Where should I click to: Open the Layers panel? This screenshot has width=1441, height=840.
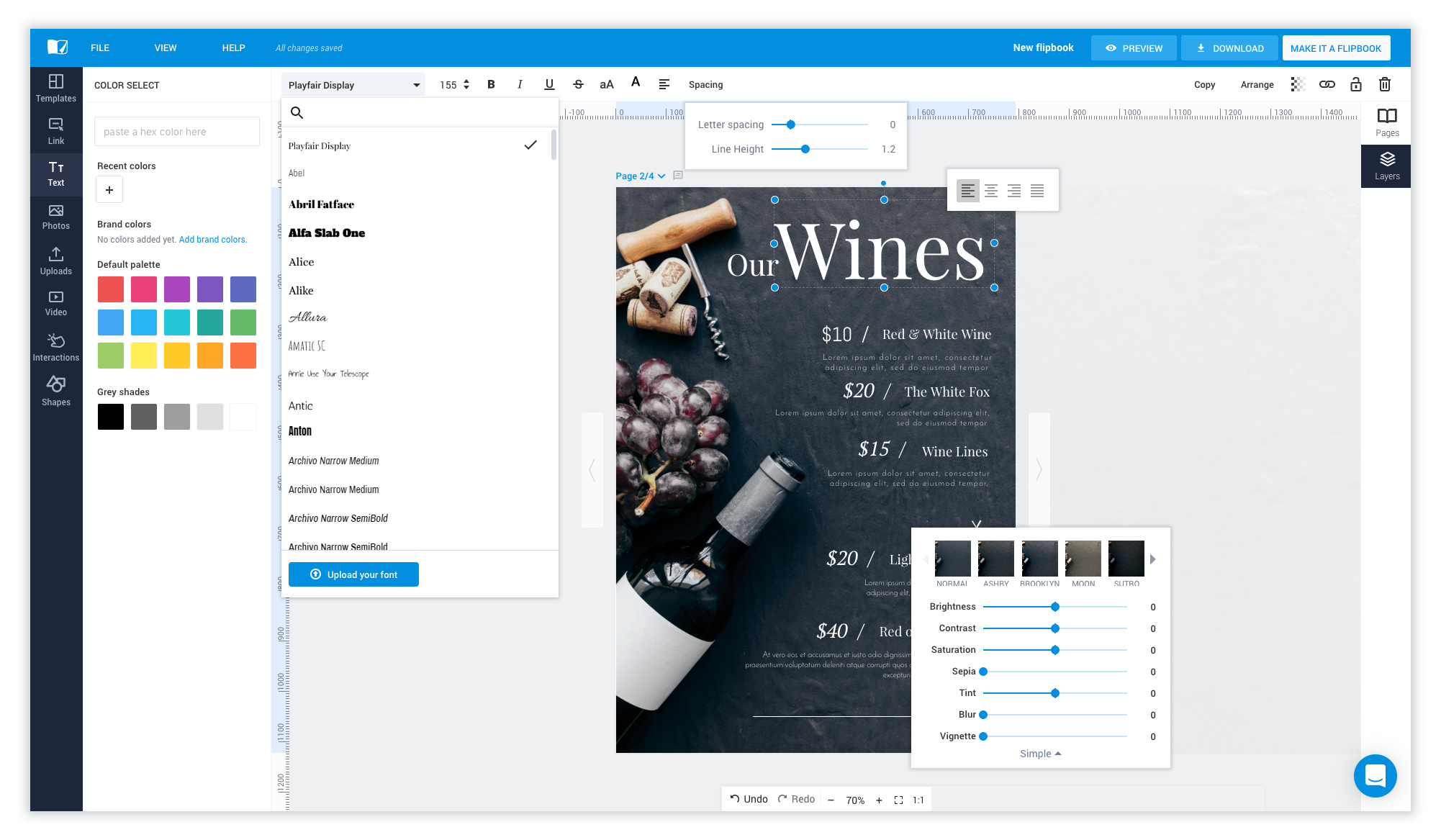1386,166
